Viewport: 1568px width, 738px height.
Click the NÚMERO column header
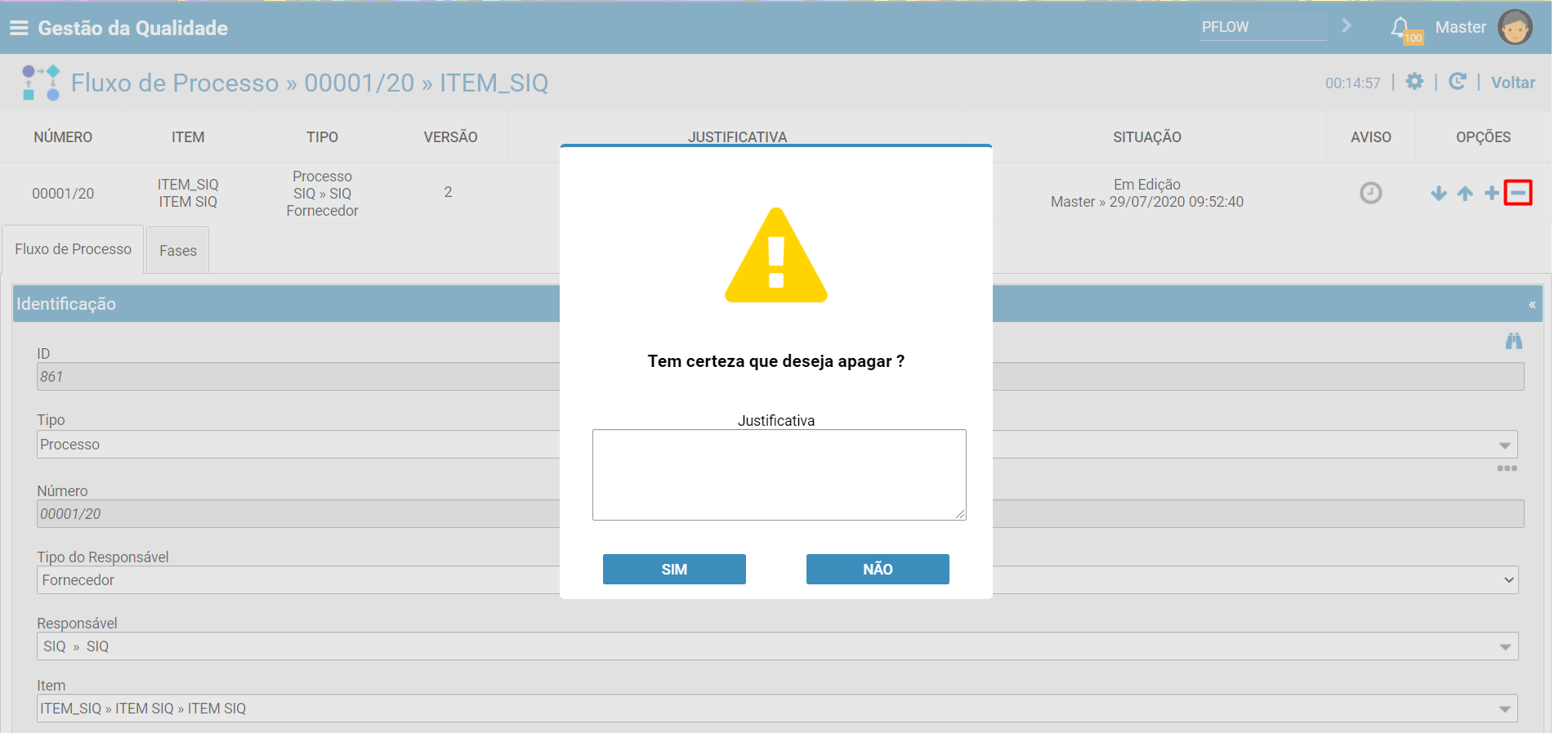pyautogui.click(x=63, y=137)
